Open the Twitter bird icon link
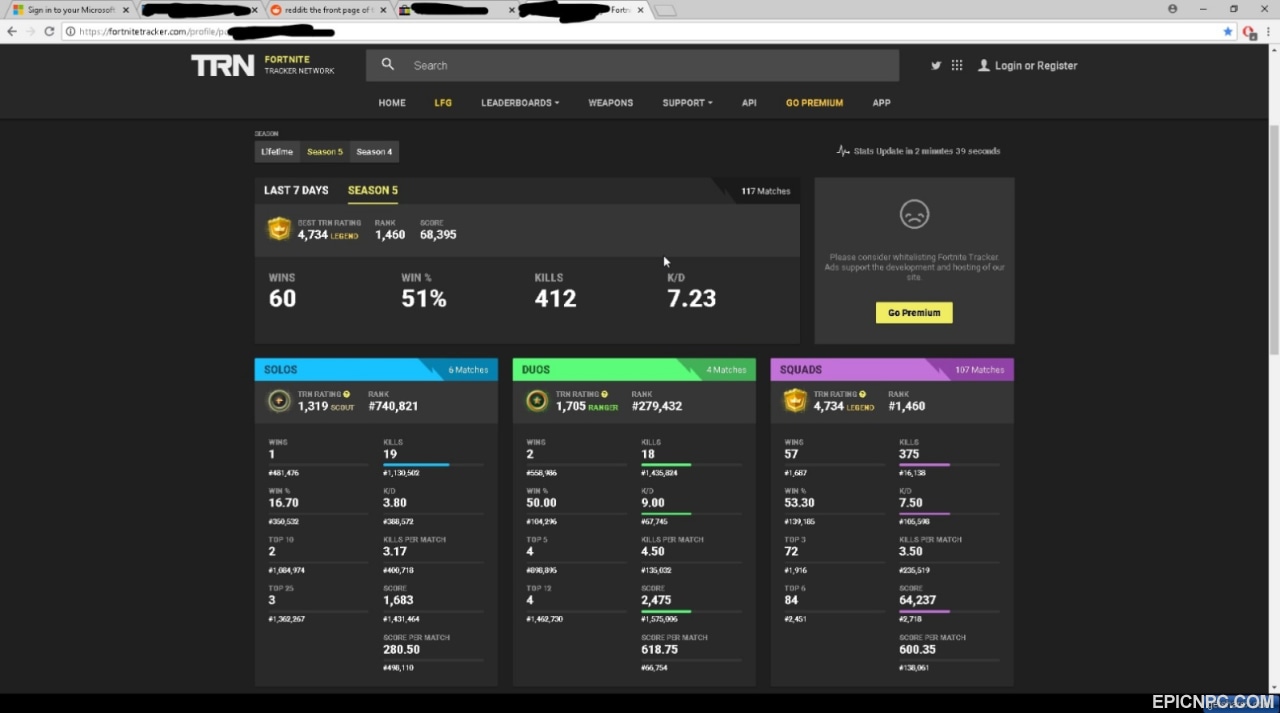The image size is (1280, 713). click(936, 65)
